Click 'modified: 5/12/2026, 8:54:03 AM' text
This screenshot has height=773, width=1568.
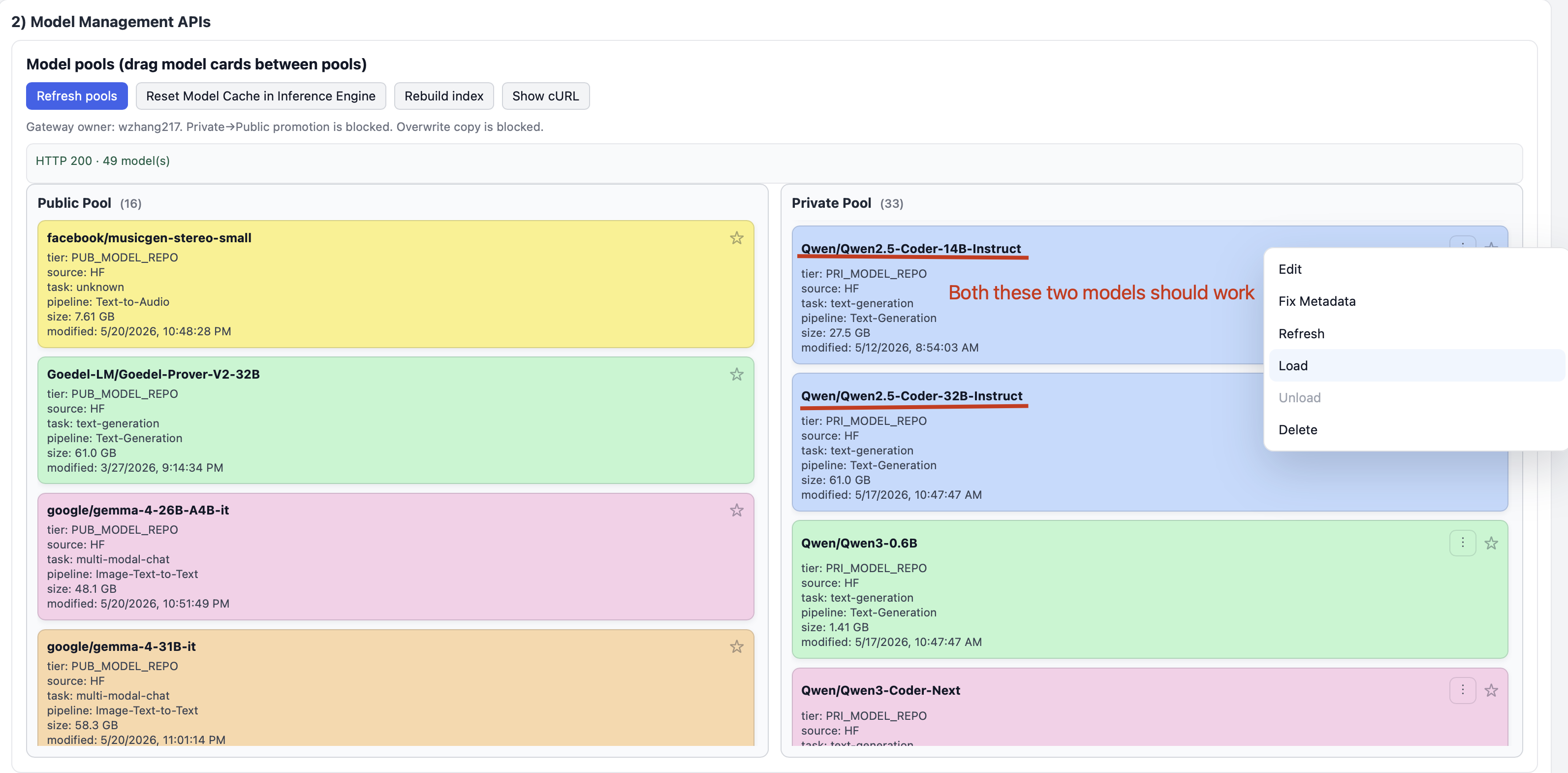click(x=890, y=348)
